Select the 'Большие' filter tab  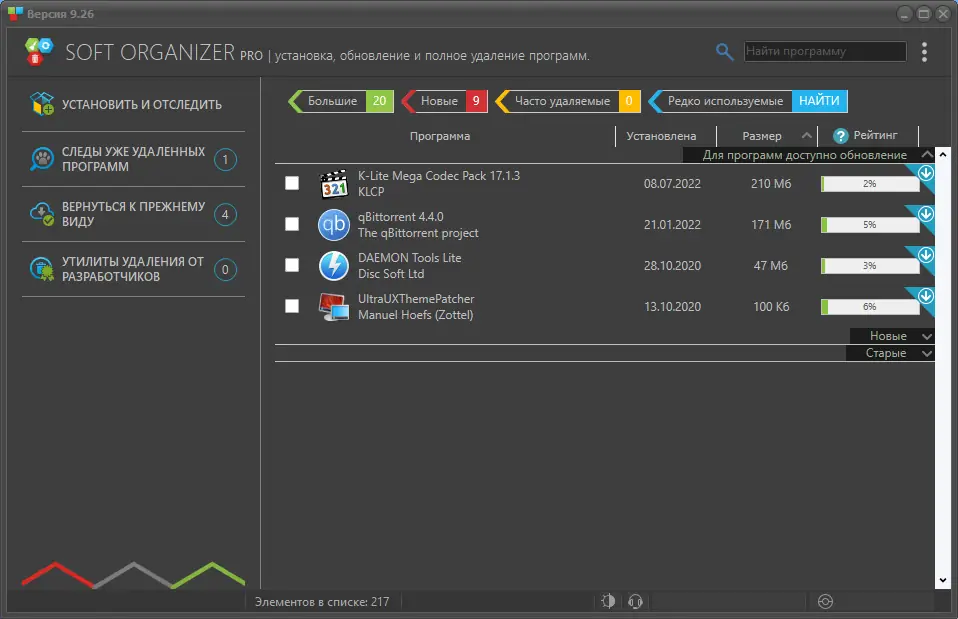point(341,101)
